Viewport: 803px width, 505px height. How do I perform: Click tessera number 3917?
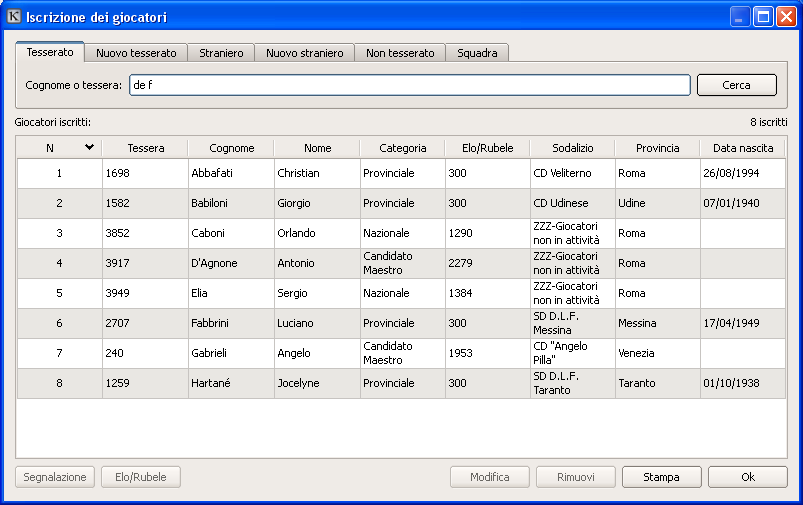(x=118, y=263)
